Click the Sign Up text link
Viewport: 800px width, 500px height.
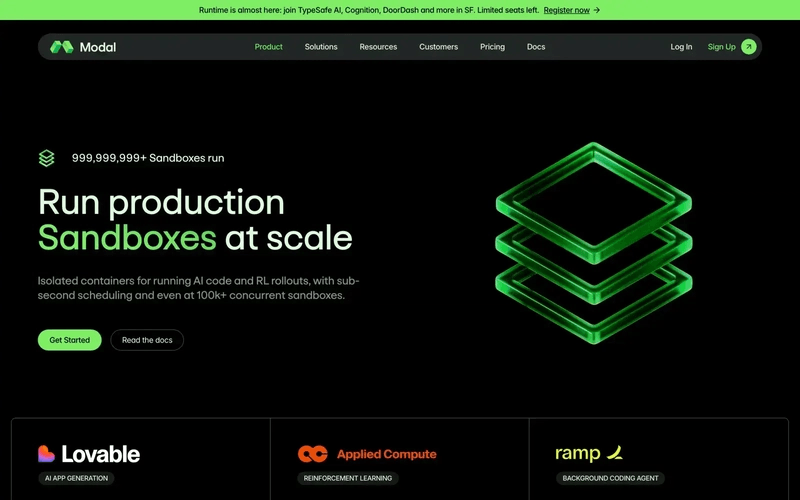pyautogui.click(x=721, y=47)
